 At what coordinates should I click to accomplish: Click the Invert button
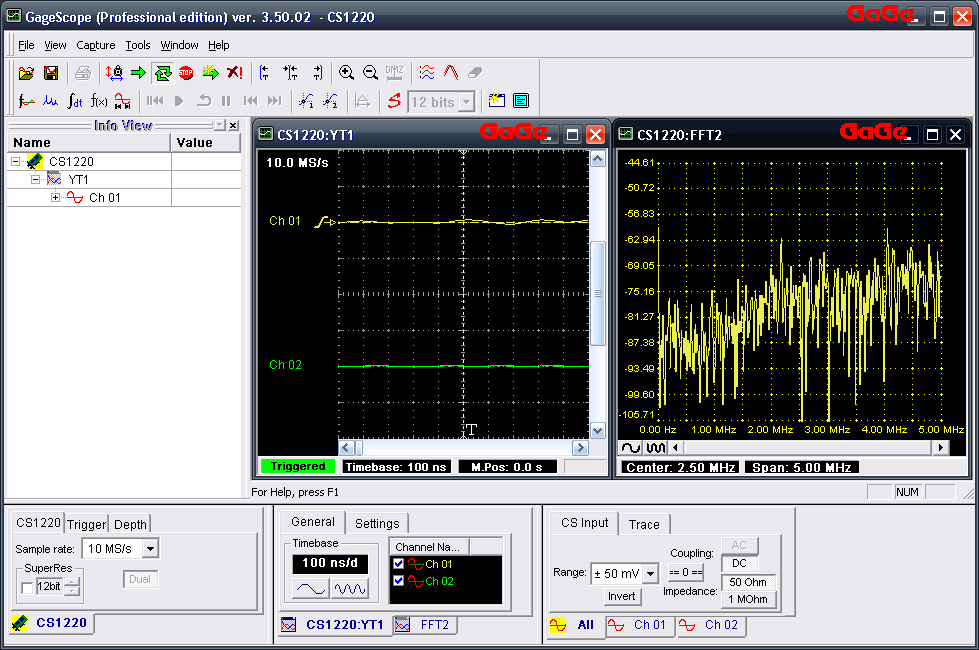(622, 596)
